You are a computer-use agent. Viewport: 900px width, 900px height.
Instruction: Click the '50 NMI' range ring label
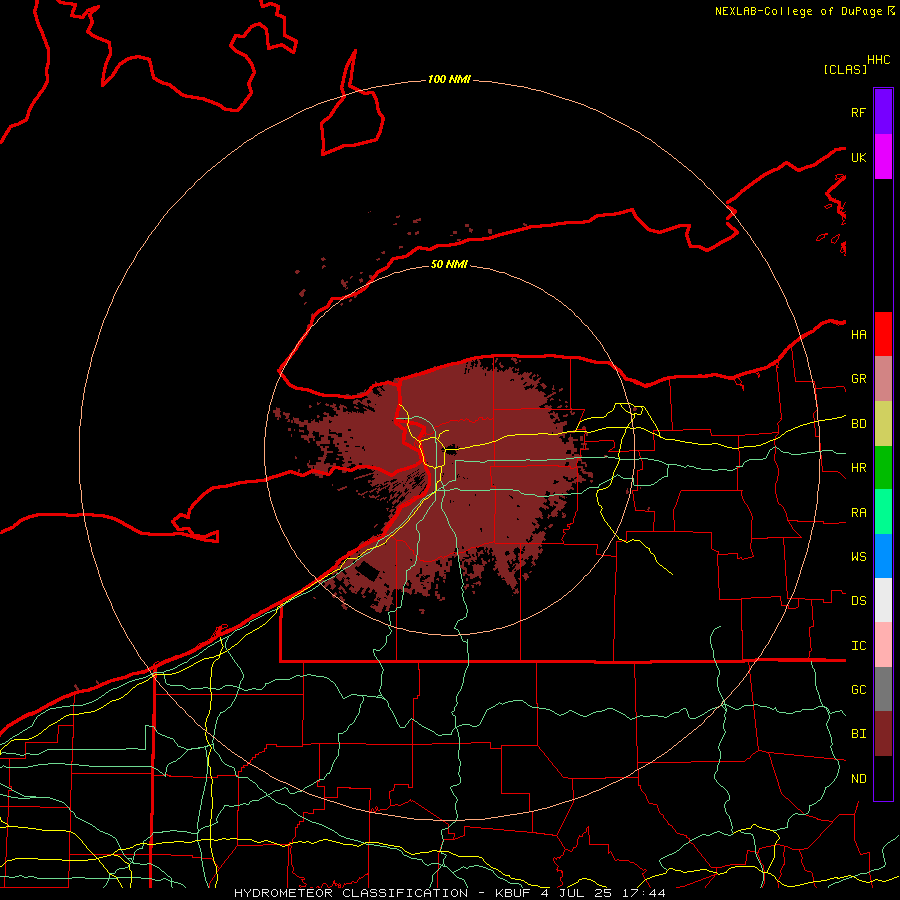click(x=449, y=264)
